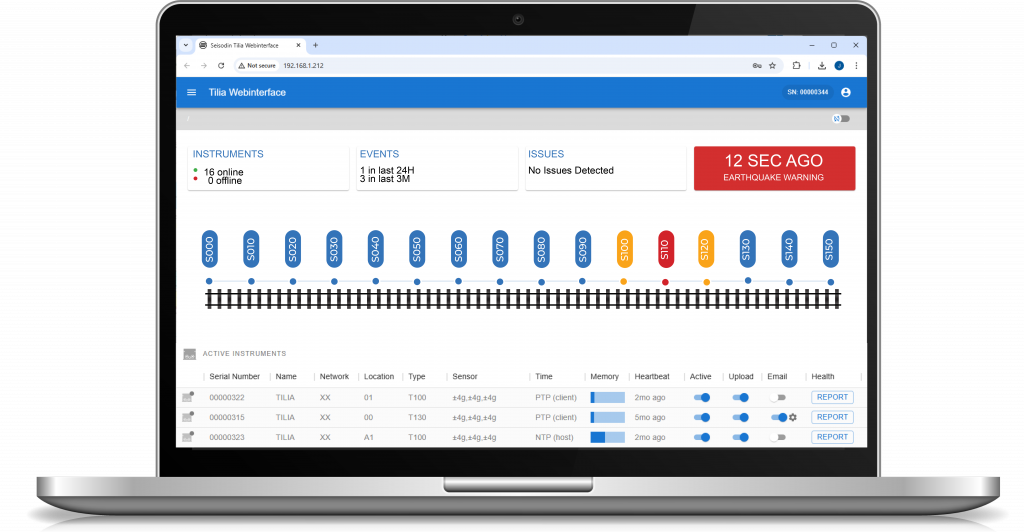Image resolution: width=1024 pixels, height=532 pixels.
Task: Select station marker S150
Action: (x=830, y=249)
